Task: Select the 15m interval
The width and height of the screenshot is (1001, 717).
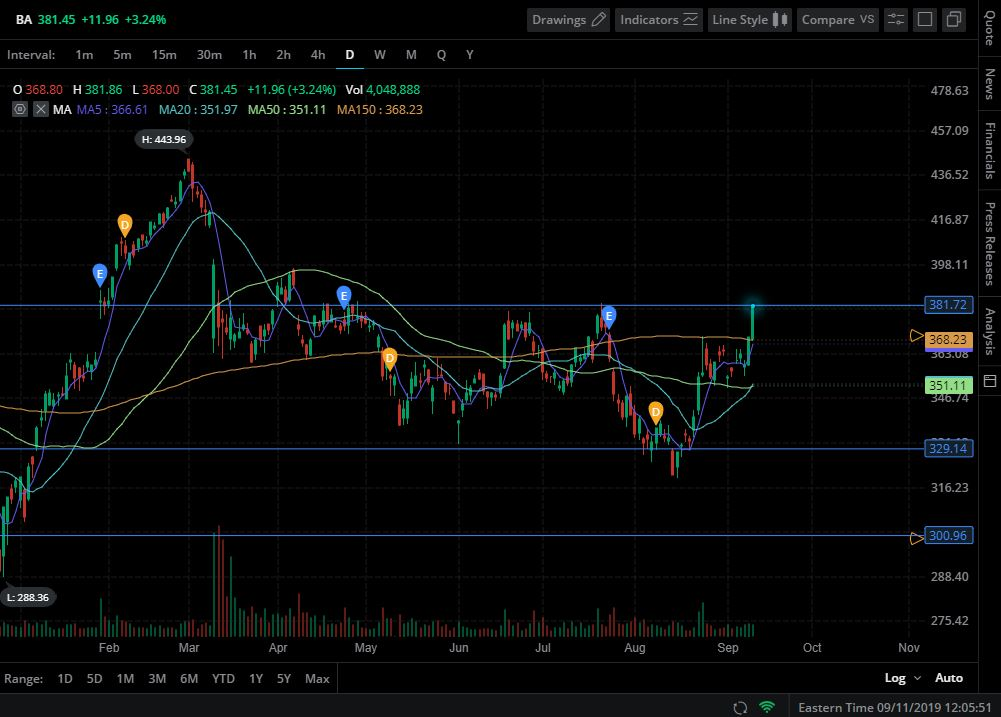Action: click(164, 55)
